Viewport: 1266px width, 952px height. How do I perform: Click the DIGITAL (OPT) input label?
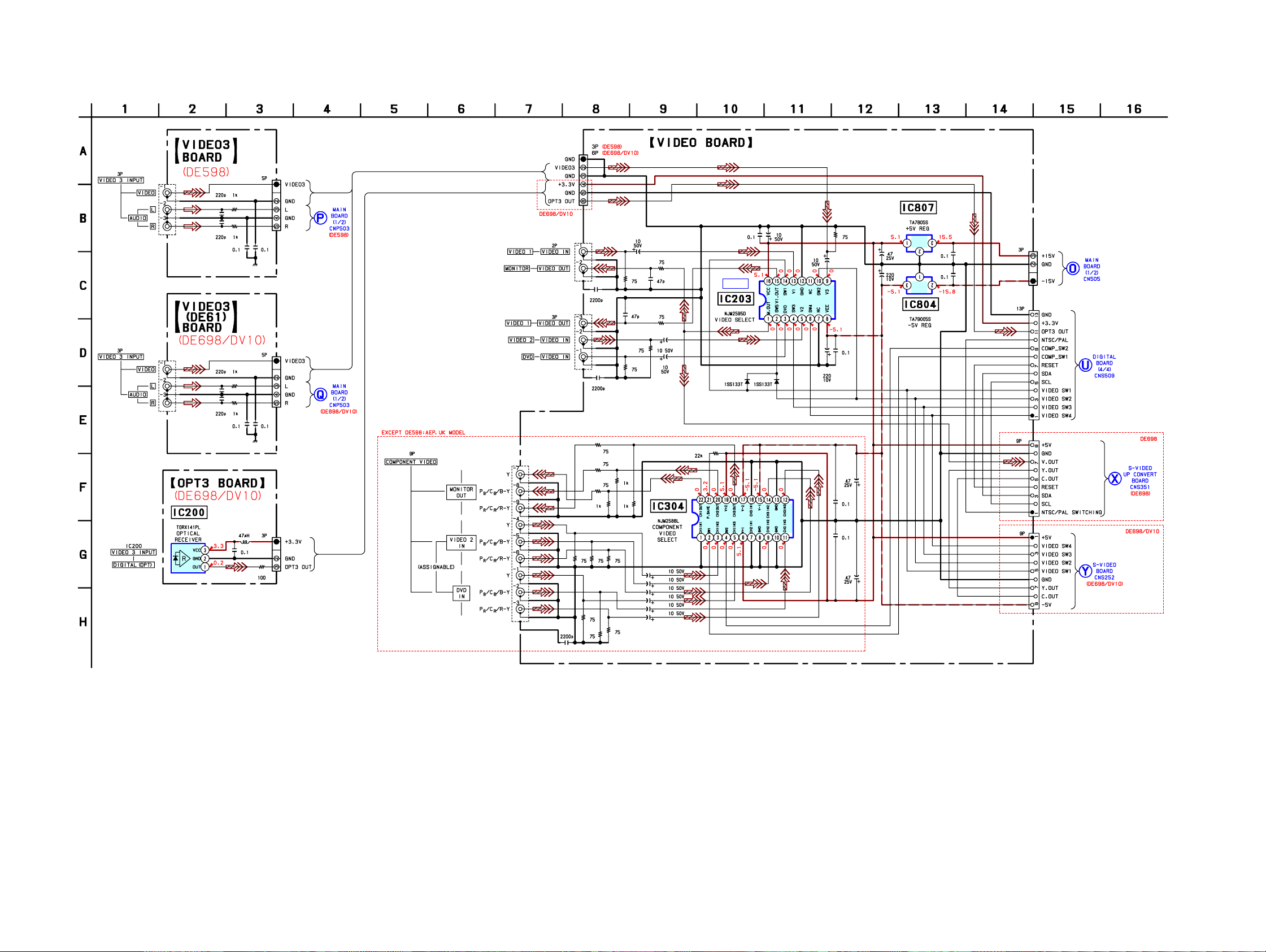click(x=133, y=565)
